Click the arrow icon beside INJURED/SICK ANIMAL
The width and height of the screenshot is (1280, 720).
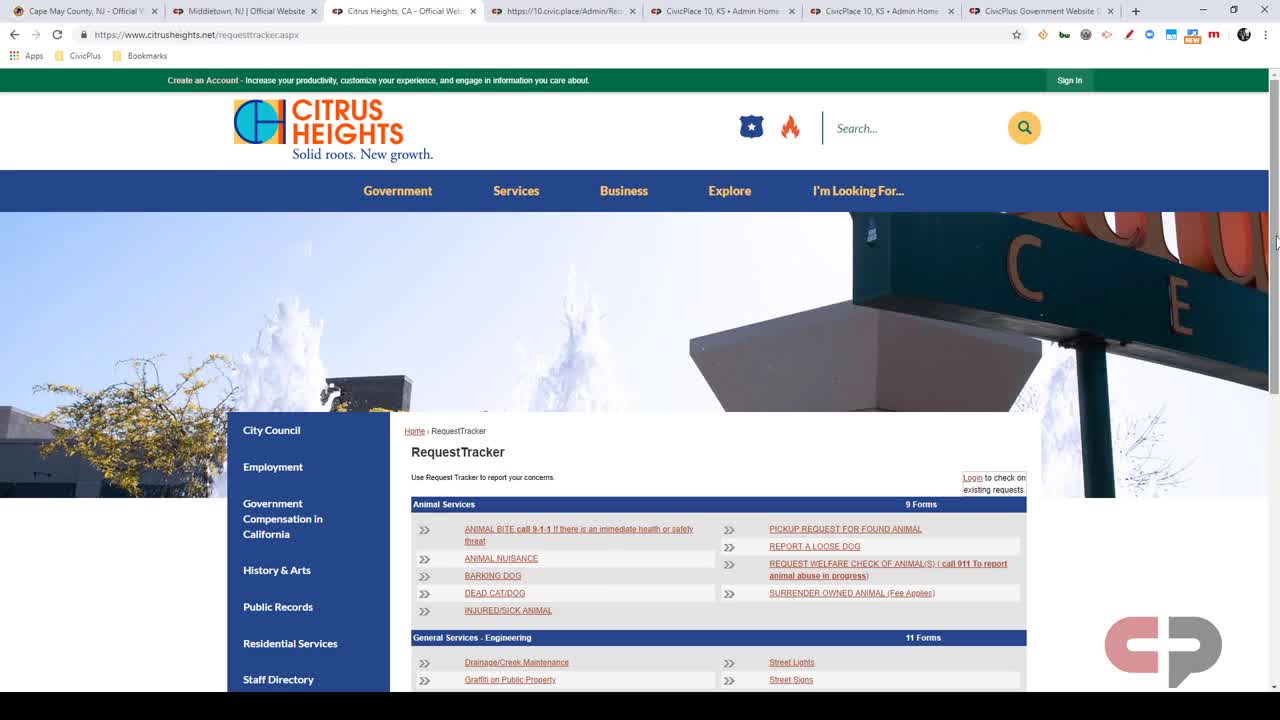pyautogui.click(x=424, y=611)
